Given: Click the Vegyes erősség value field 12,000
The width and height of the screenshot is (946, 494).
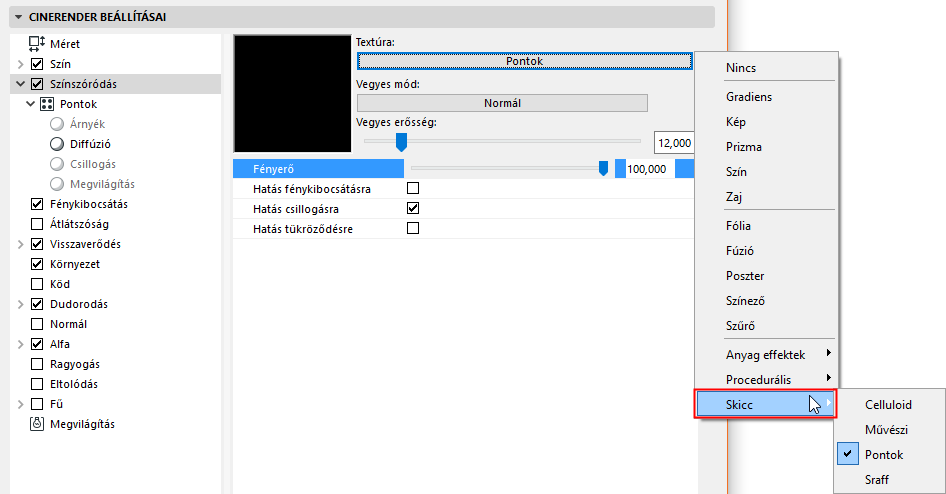Looking at the screenshot, I should point(674,143).
